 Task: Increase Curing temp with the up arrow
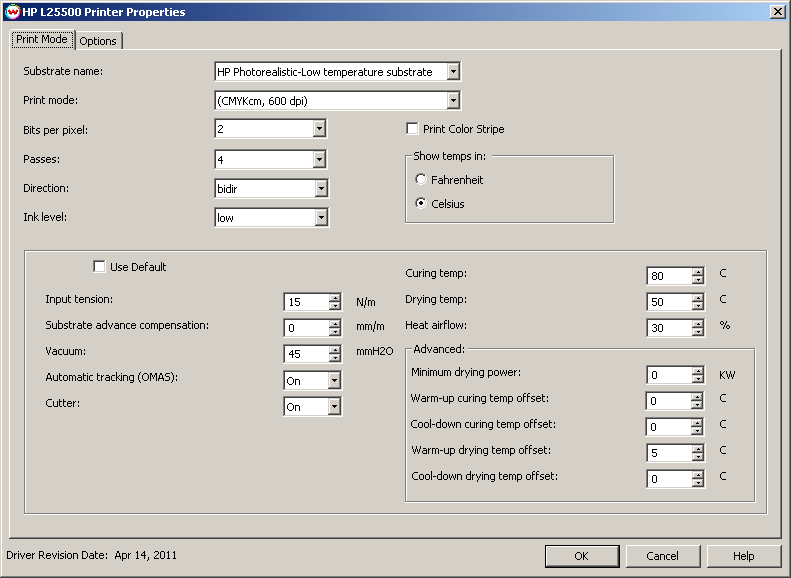[x=697, y=271]
